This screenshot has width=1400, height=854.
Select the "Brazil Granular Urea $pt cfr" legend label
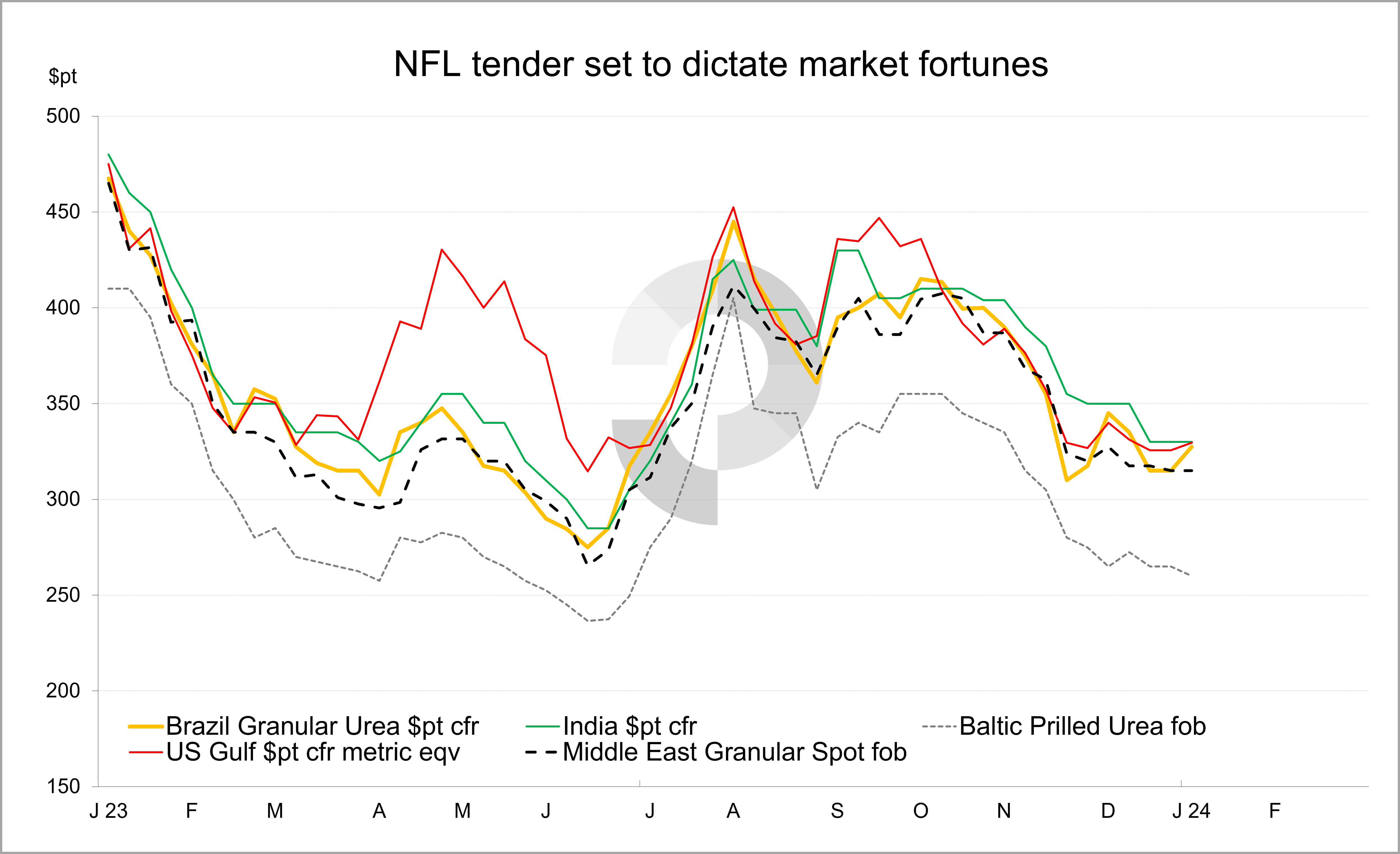point(322,726)
